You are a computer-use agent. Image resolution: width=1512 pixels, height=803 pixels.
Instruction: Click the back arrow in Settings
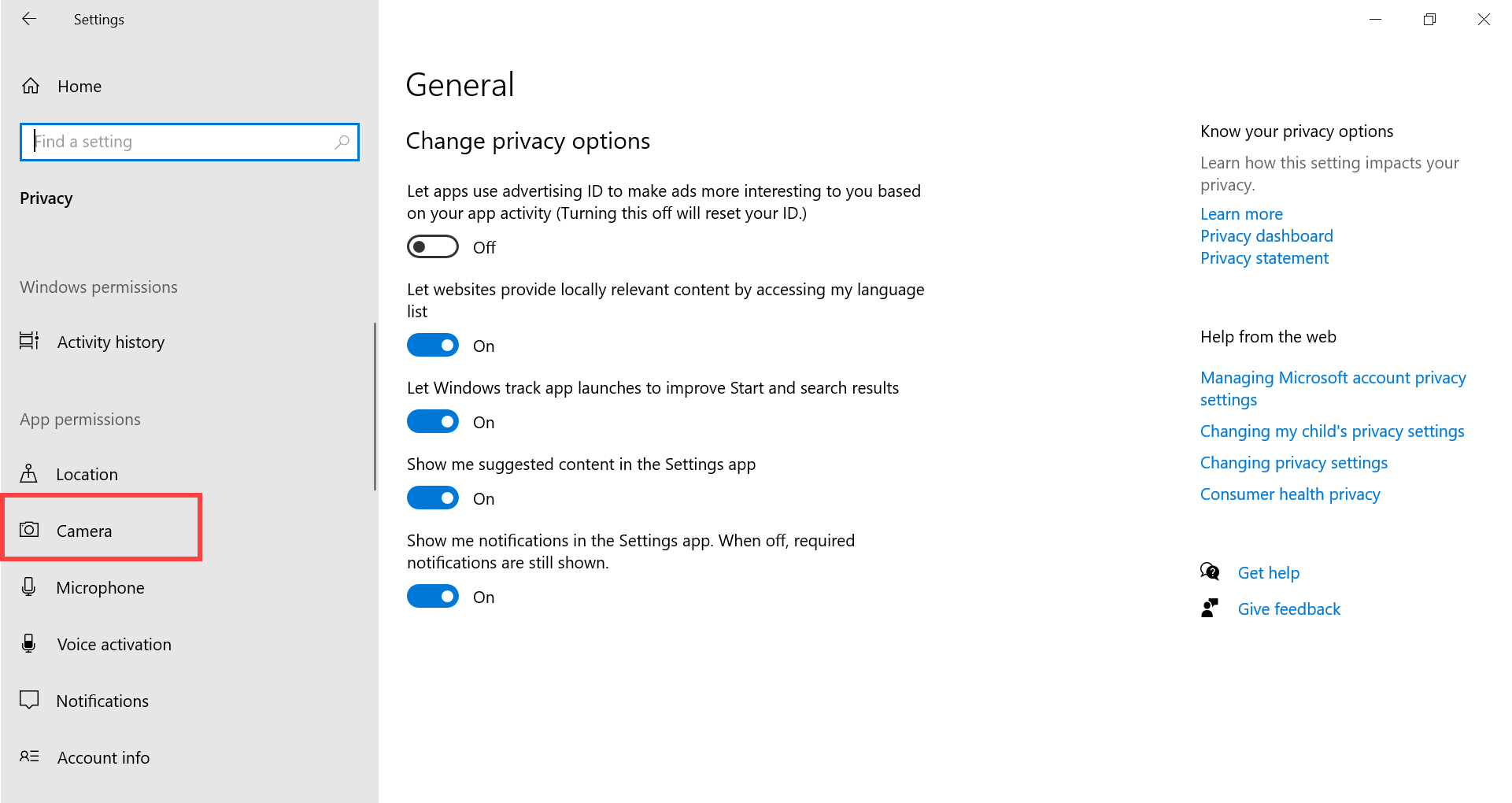[29, 19]
